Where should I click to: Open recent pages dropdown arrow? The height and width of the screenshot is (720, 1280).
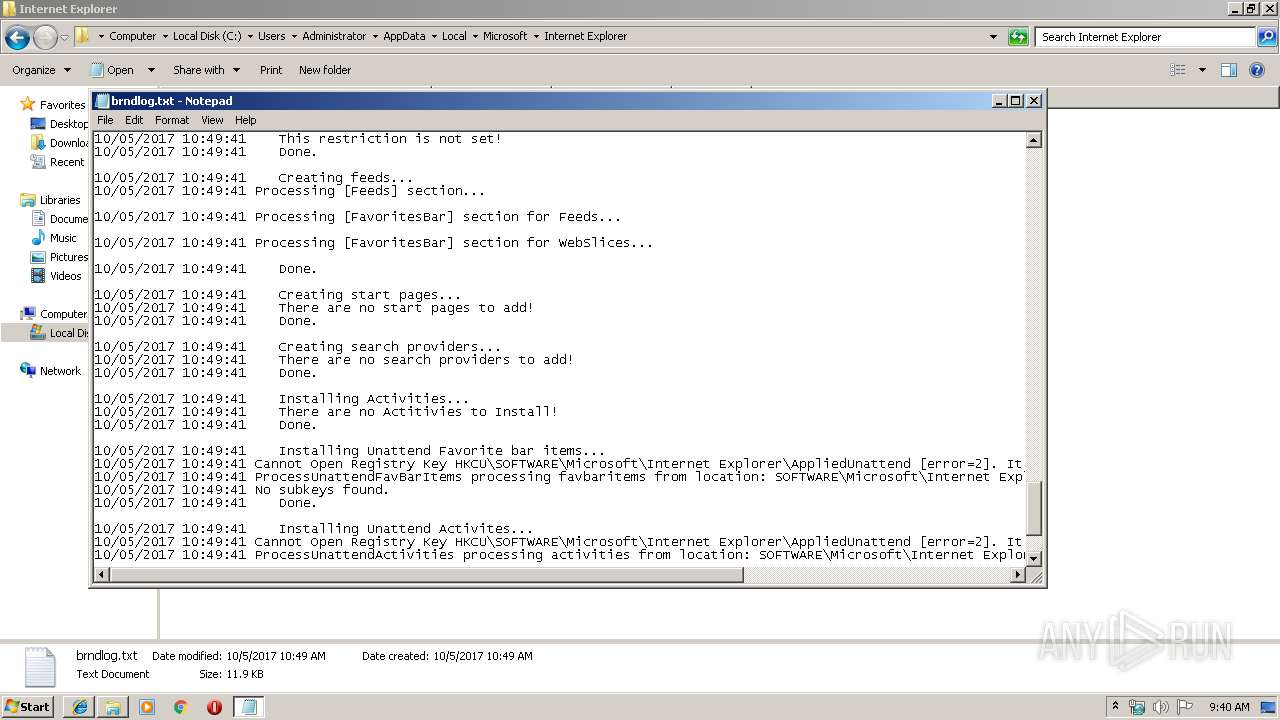(65, 37)
